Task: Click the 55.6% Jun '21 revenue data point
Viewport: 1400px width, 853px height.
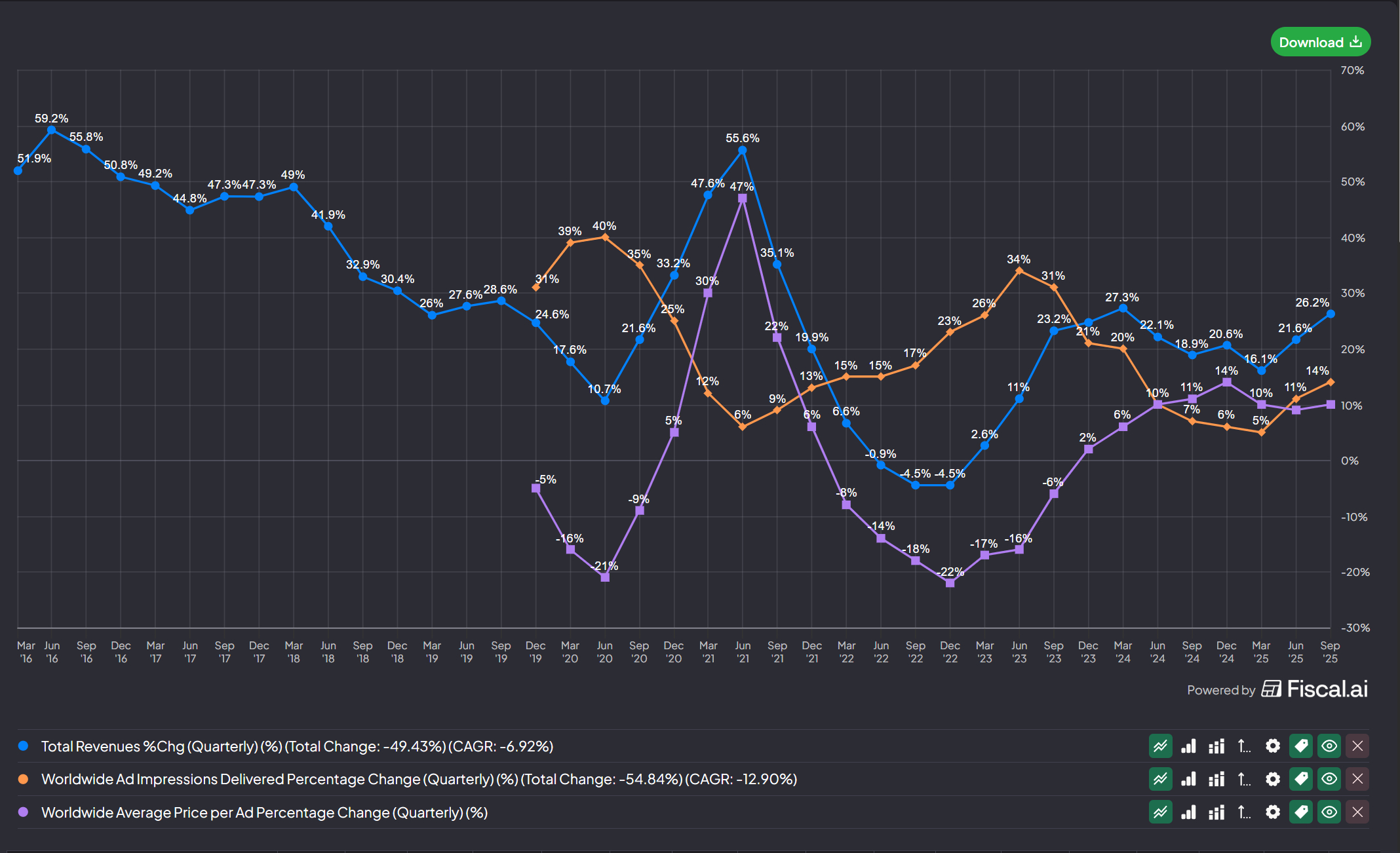Action: pos(743,151)
